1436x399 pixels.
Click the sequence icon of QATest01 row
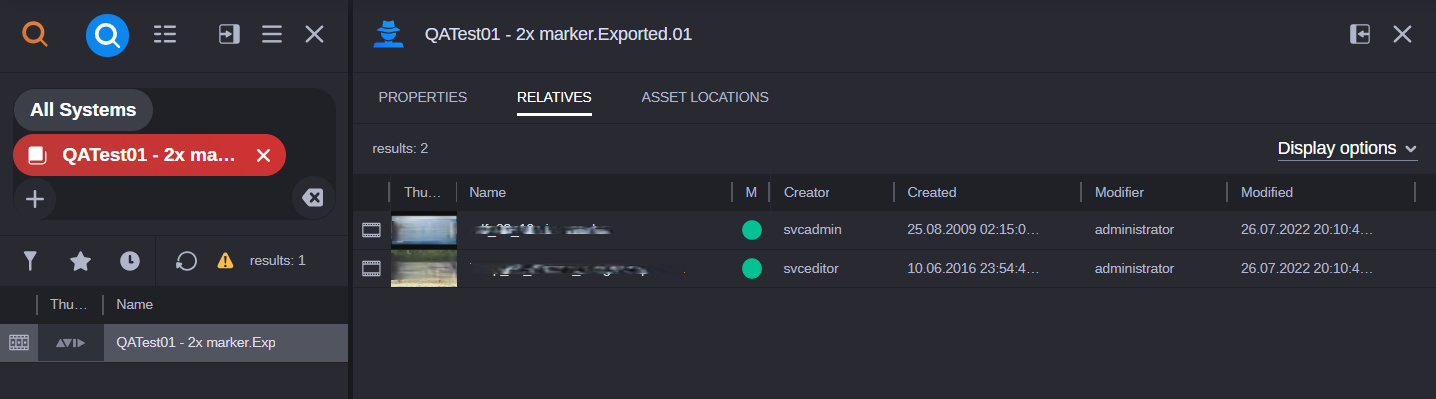(x=19, y=342)
